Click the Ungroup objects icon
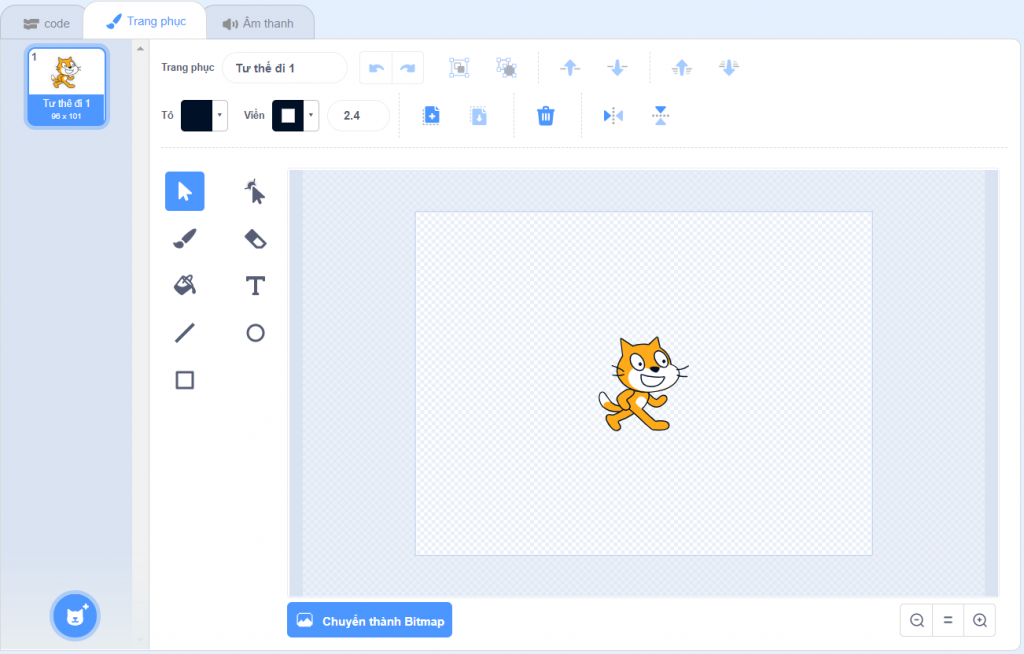 tap(506, 68)
